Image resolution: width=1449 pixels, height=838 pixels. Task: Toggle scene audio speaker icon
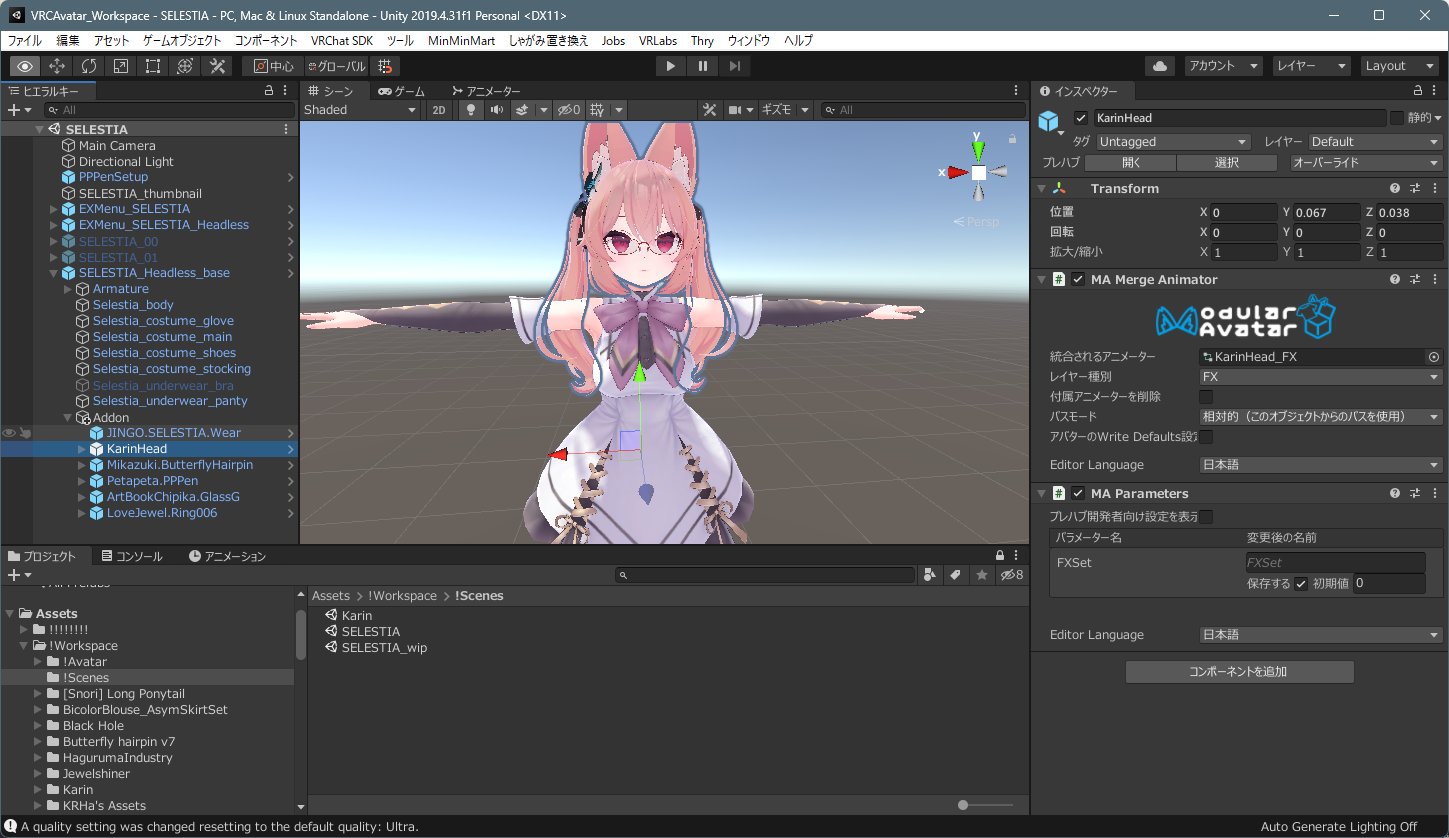pos(497,110)
